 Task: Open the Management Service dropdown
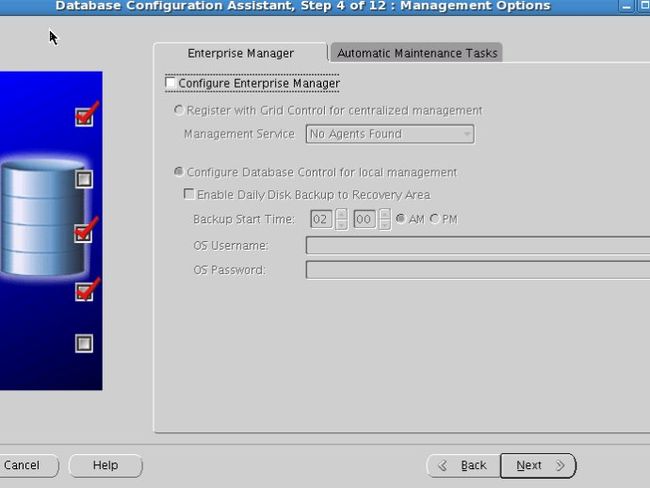tap(390, 134)
